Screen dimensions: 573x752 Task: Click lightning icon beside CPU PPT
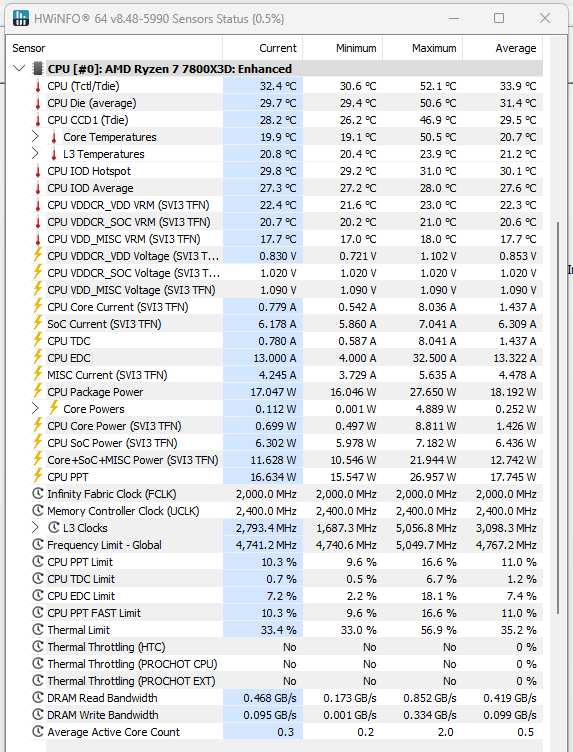point(38,476)
